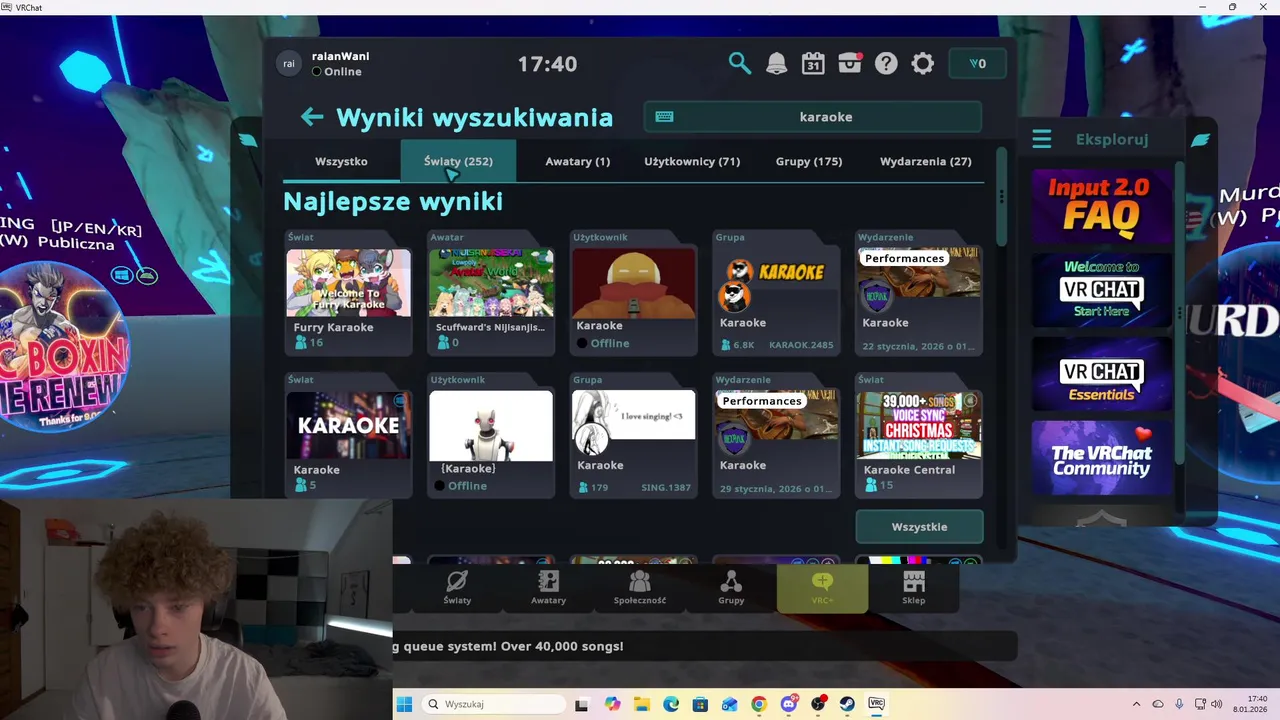Viewport: 1280px width, 720px height.
Task: Open the Światy planet icon in bottom dock
Action: (457, 587)
